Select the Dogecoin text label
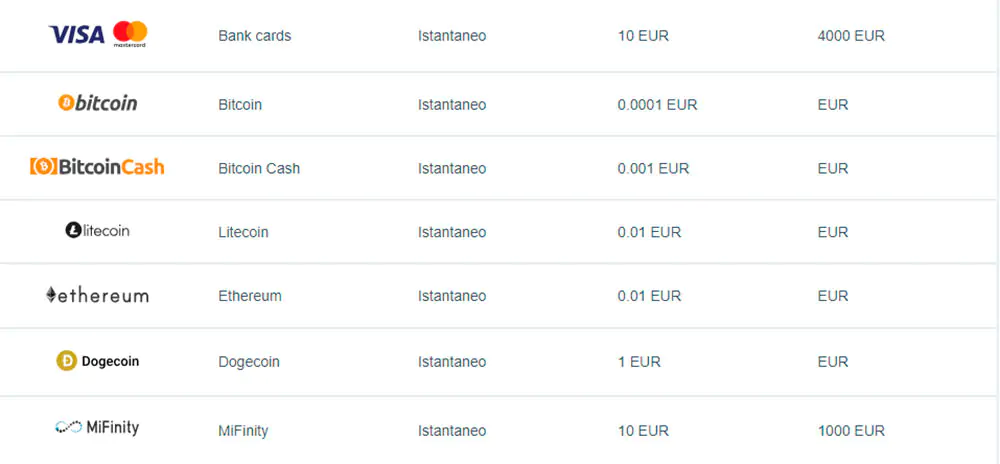 click(x=249, y=362)
